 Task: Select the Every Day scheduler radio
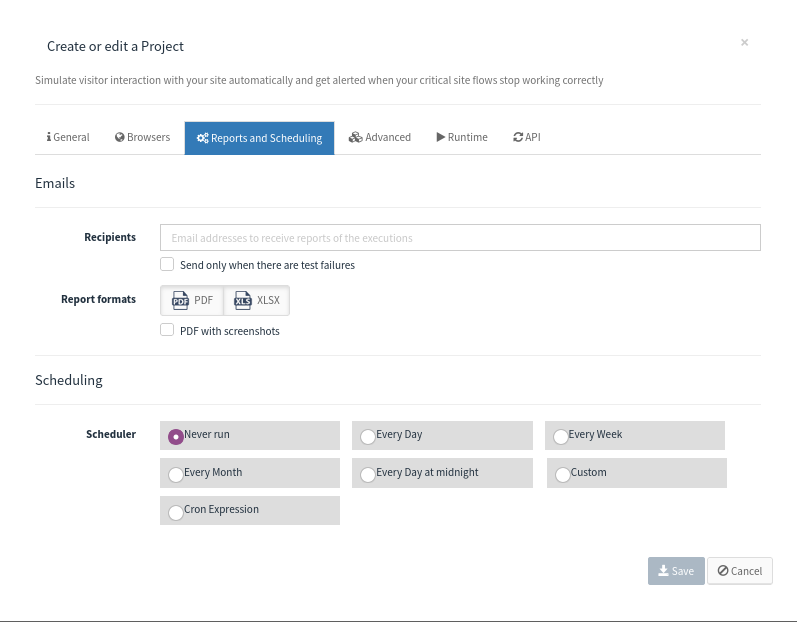(x=368, y=437)
